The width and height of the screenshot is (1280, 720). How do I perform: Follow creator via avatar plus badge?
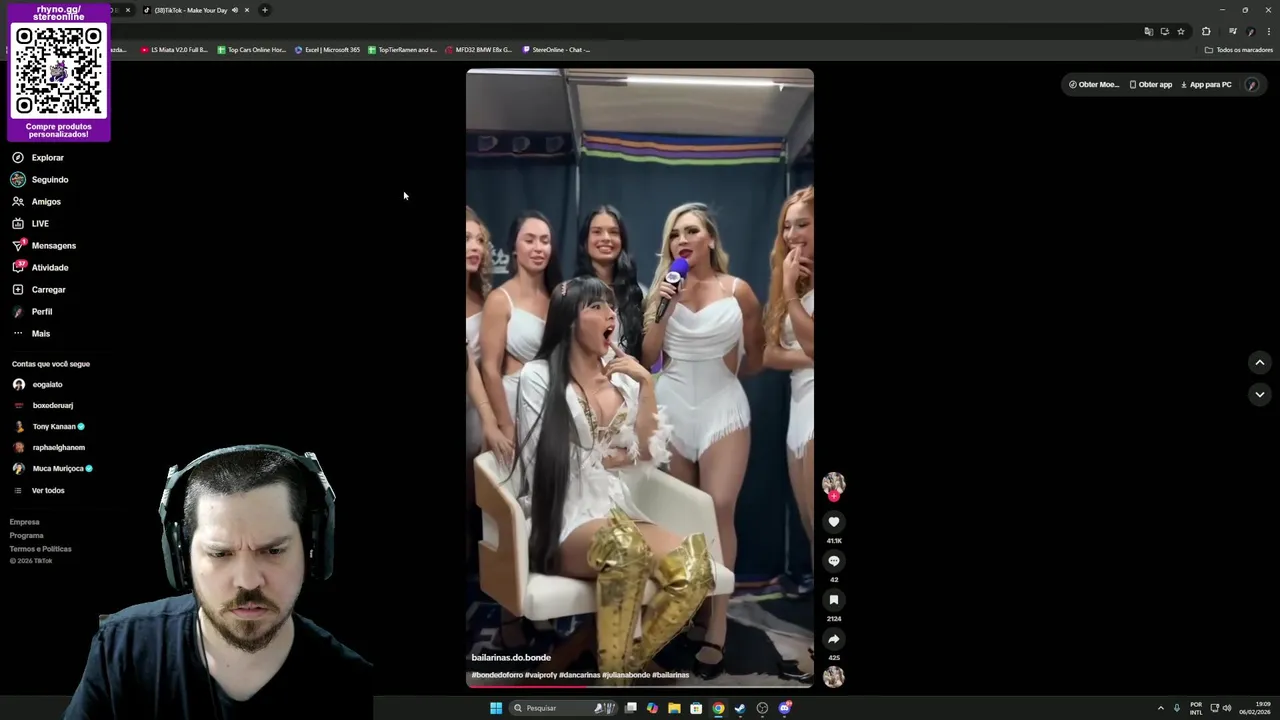833,496
